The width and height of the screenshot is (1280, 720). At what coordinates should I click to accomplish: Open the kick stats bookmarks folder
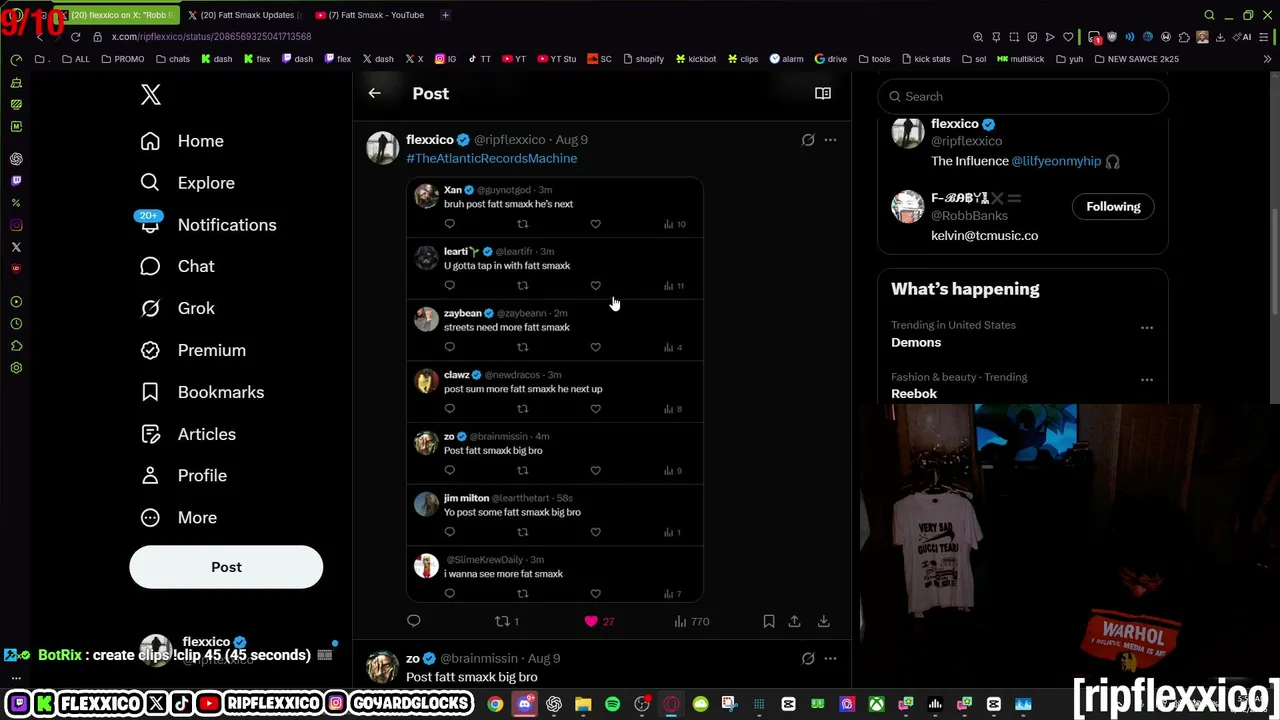[925, 59]
